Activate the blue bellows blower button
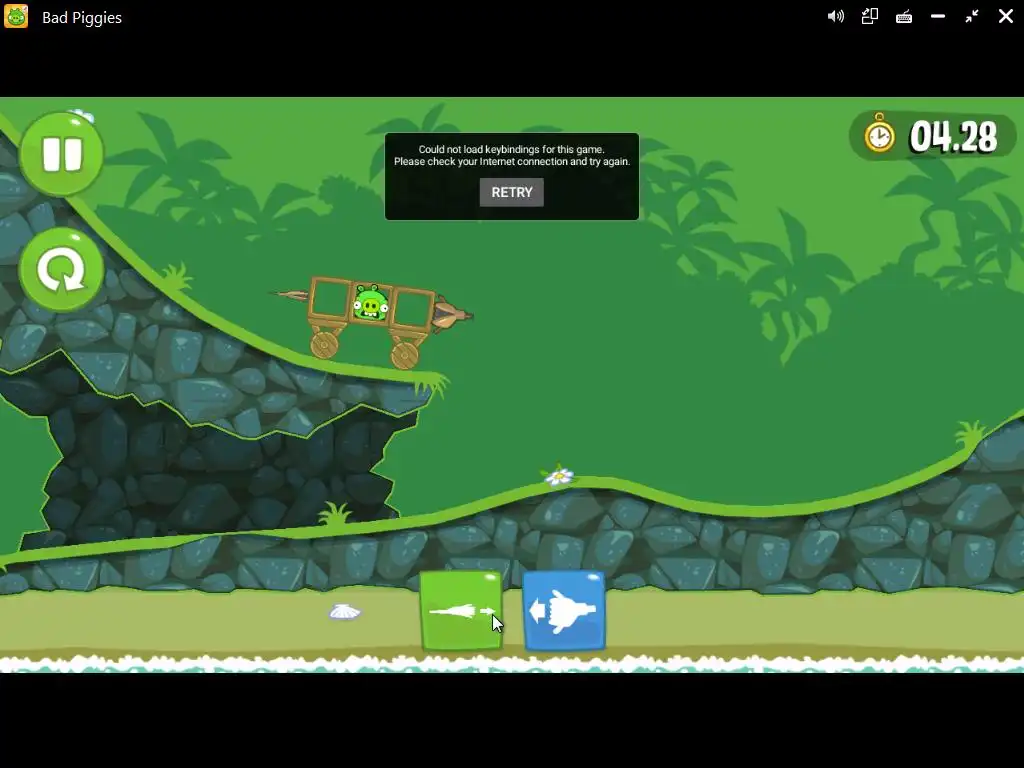Screen dimensions: 1024x768 click(564, 611)
